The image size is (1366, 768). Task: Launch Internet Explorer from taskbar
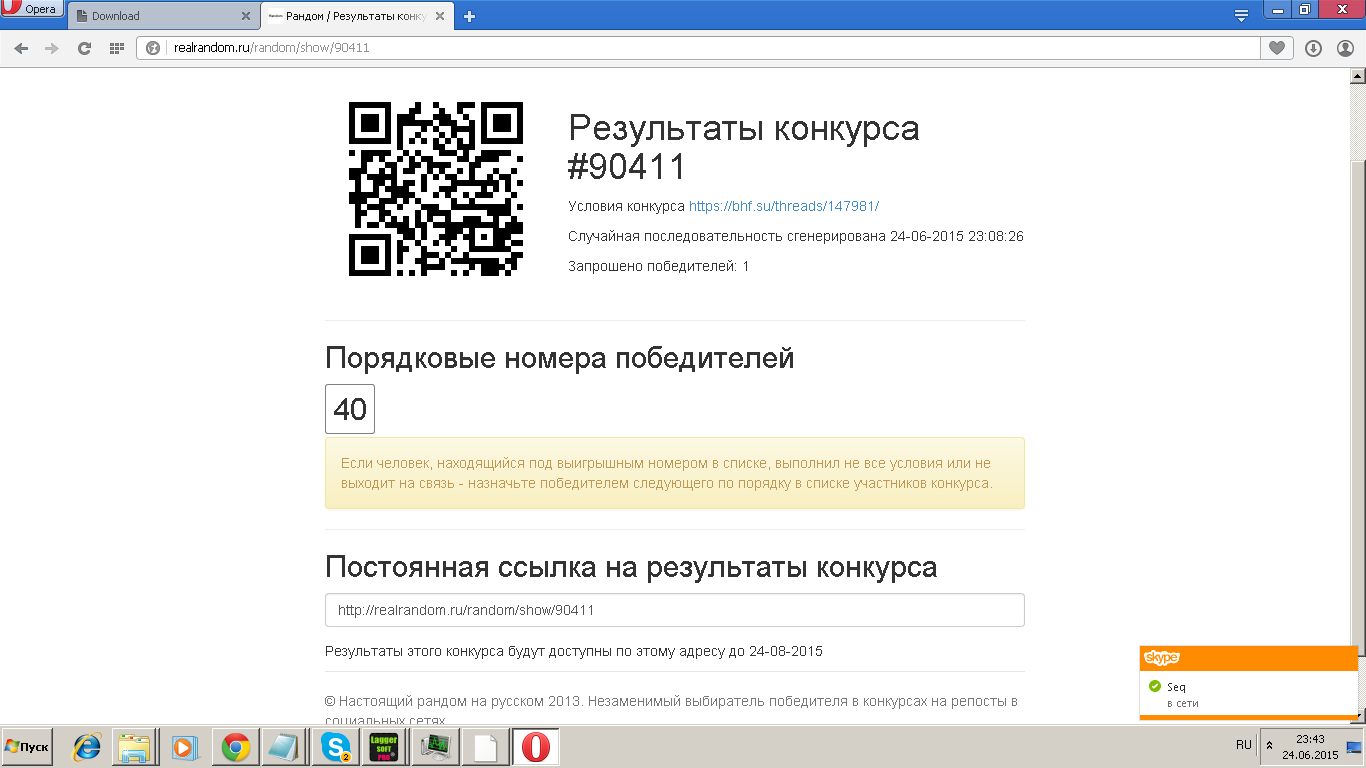click(x=87, y=747)
